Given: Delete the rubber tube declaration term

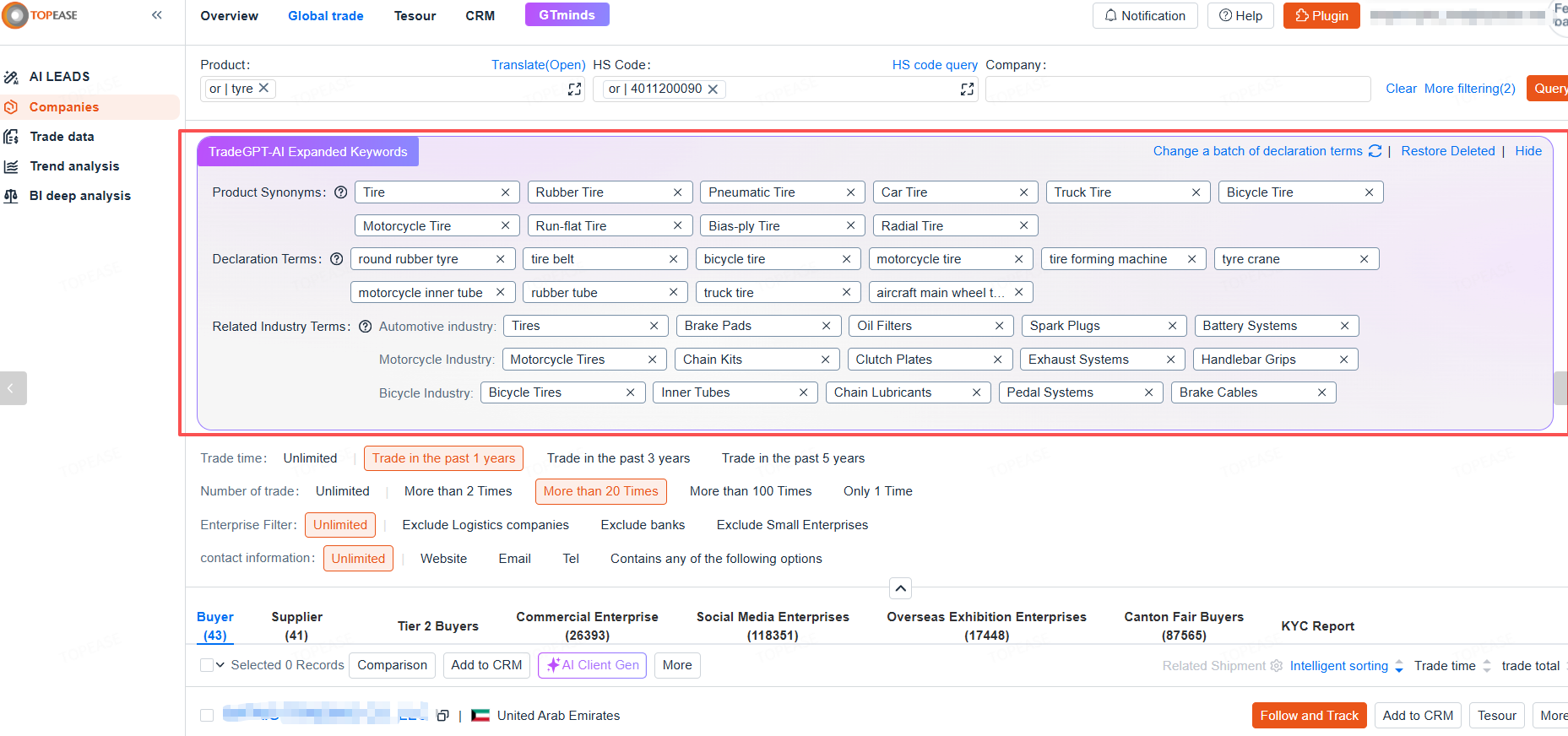Looking at the screenshot, I should point(673,292).
